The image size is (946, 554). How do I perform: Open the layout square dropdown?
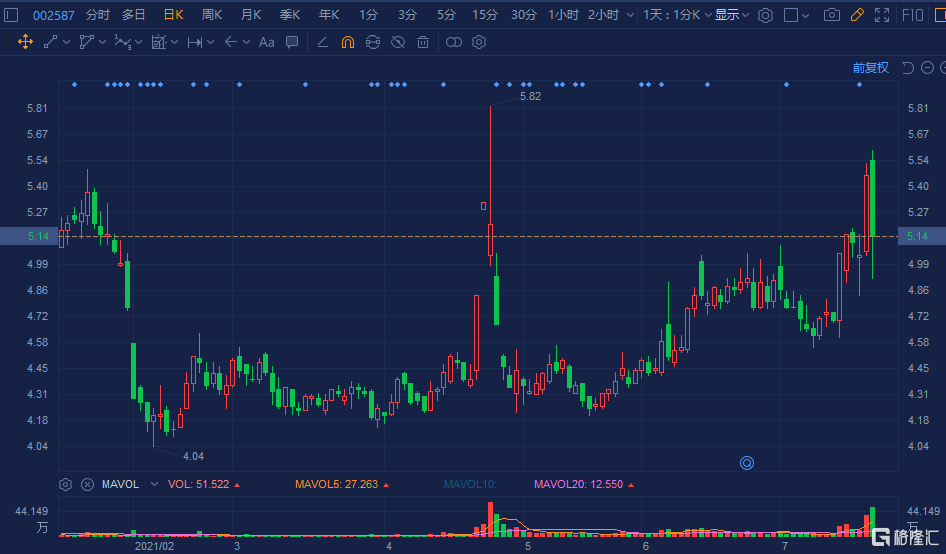tap(796, 15)
